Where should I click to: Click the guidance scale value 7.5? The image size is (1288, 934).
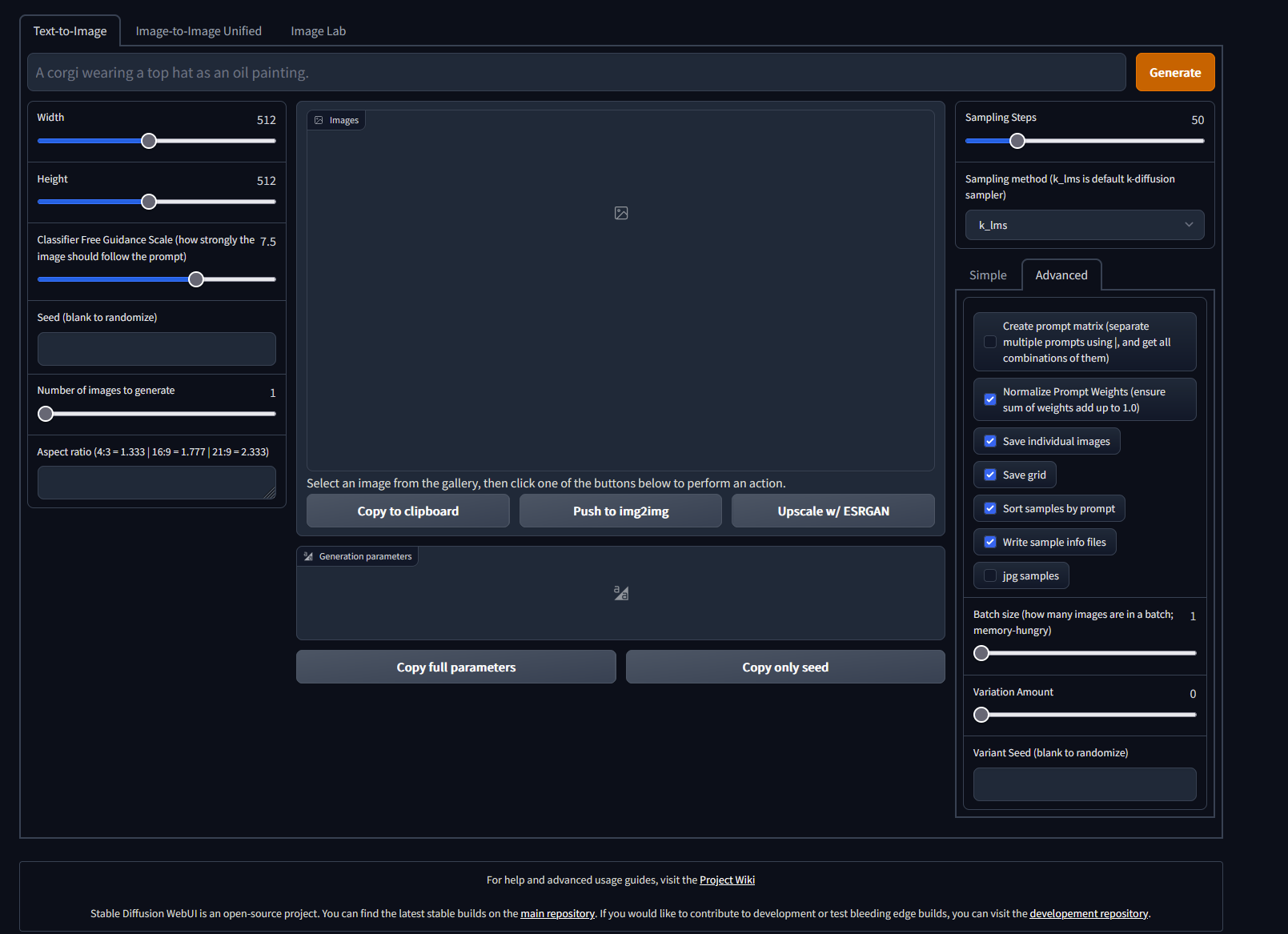(268, 242)
